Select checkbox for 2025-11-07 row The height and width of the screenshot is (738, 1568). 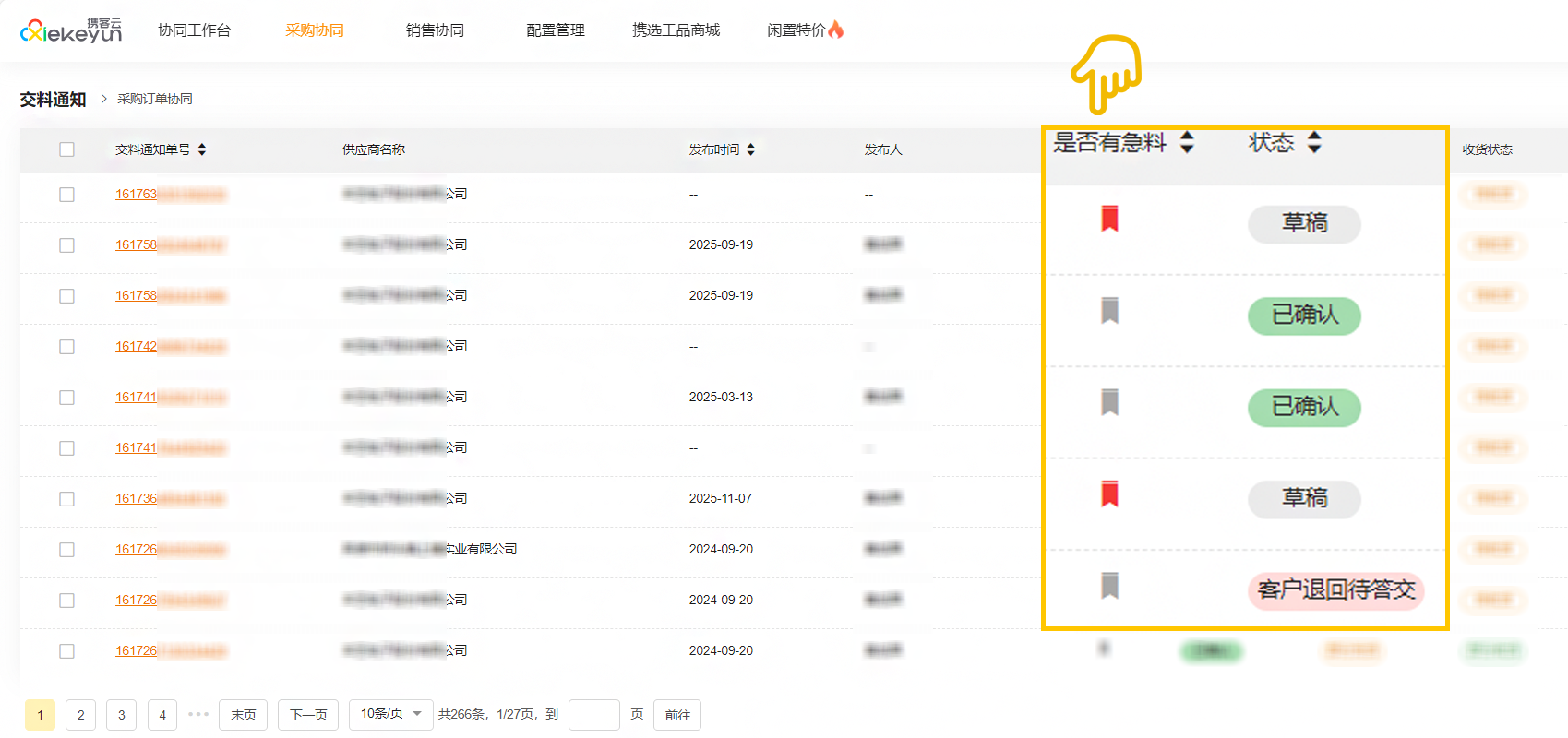[66, 499]
